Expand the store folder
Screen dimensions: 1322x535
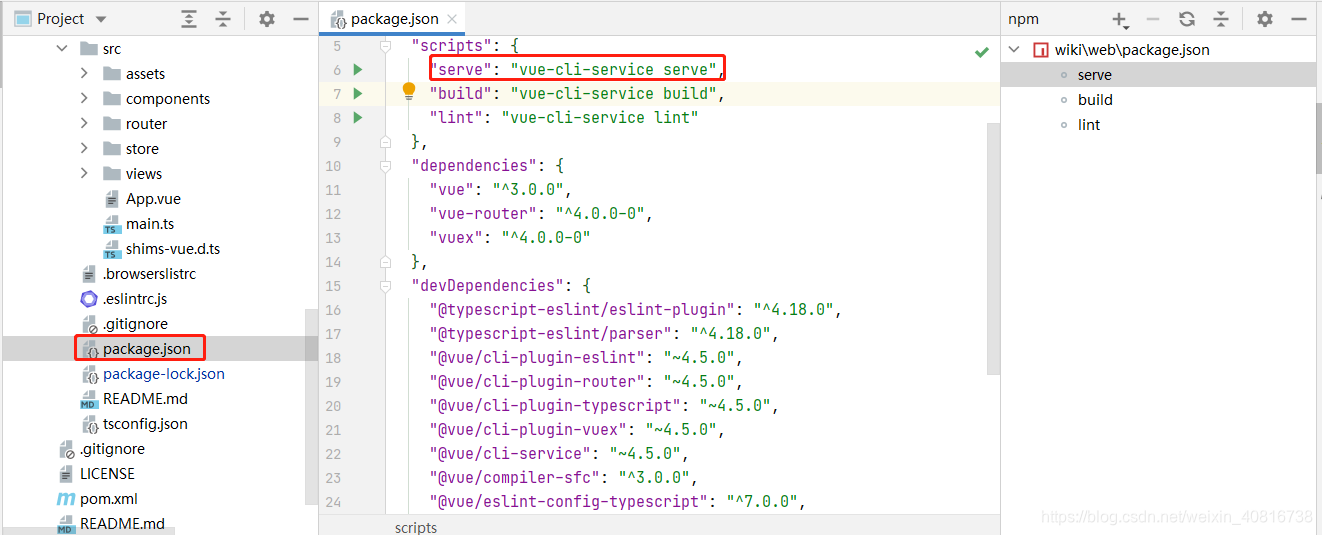click(85, 149)
